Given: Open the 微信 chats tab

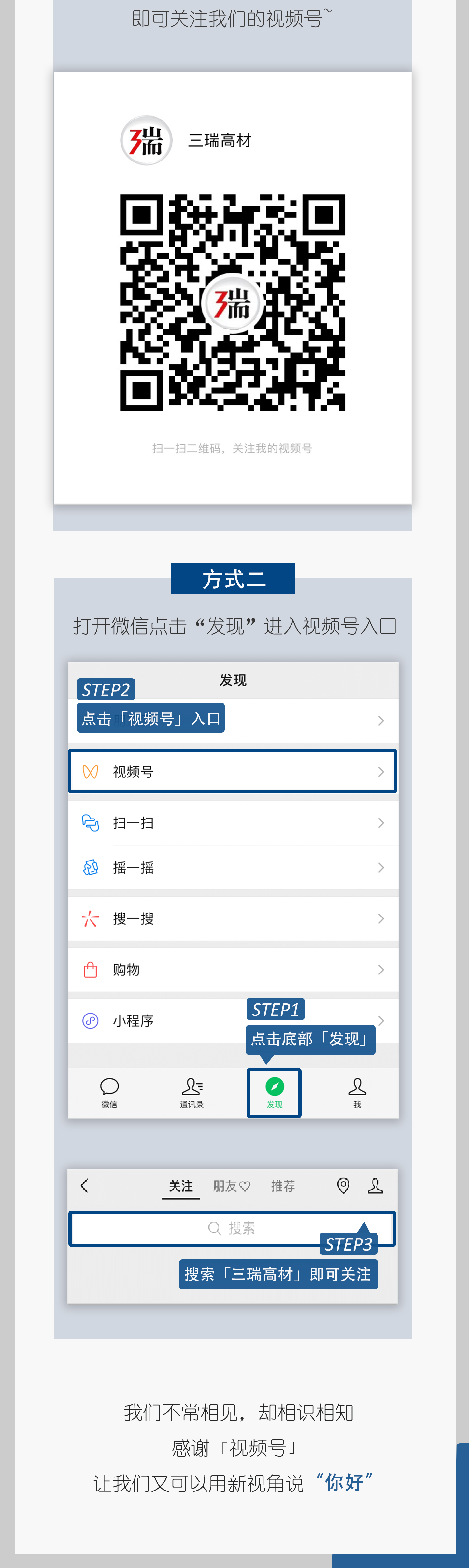Looking at the screenshot, I should tap(110, 1093).
